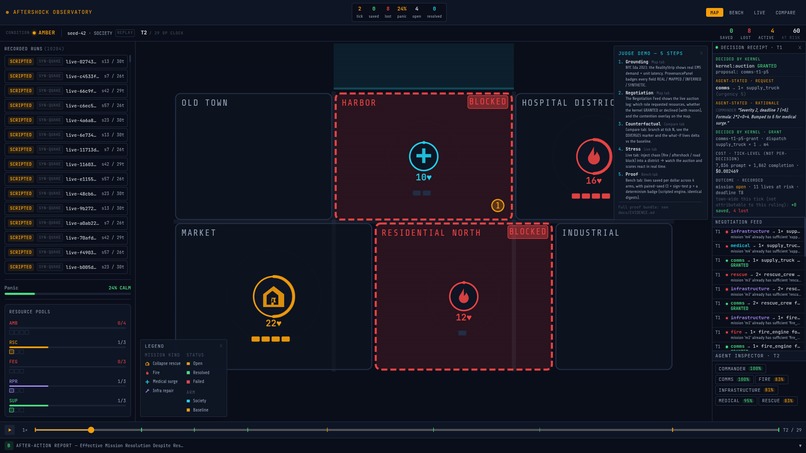Click the RPR resource unit box
Screen dimensions: 806x453
point(11,391)
